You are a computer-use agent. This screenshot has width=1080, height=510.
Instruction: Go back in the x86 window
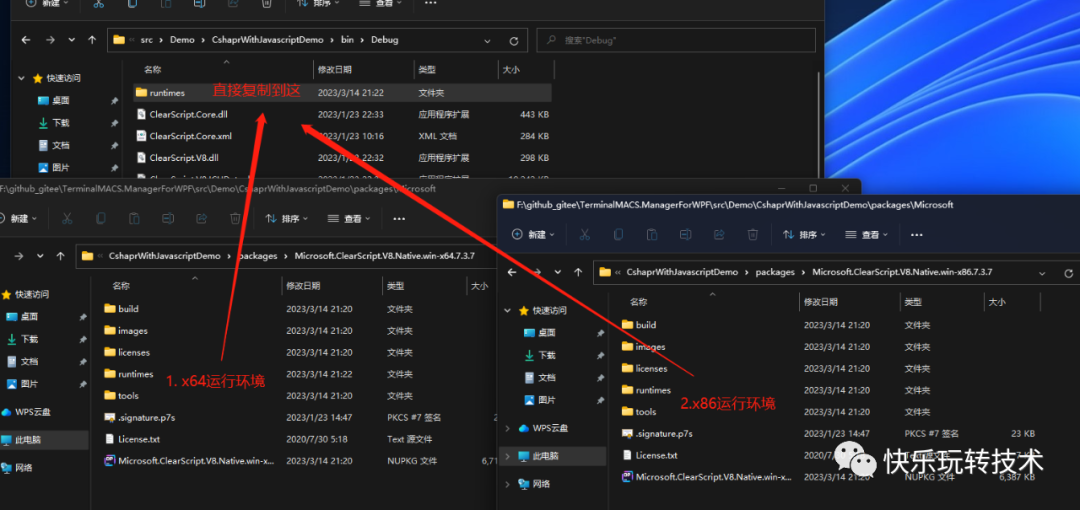coord(512,272)
